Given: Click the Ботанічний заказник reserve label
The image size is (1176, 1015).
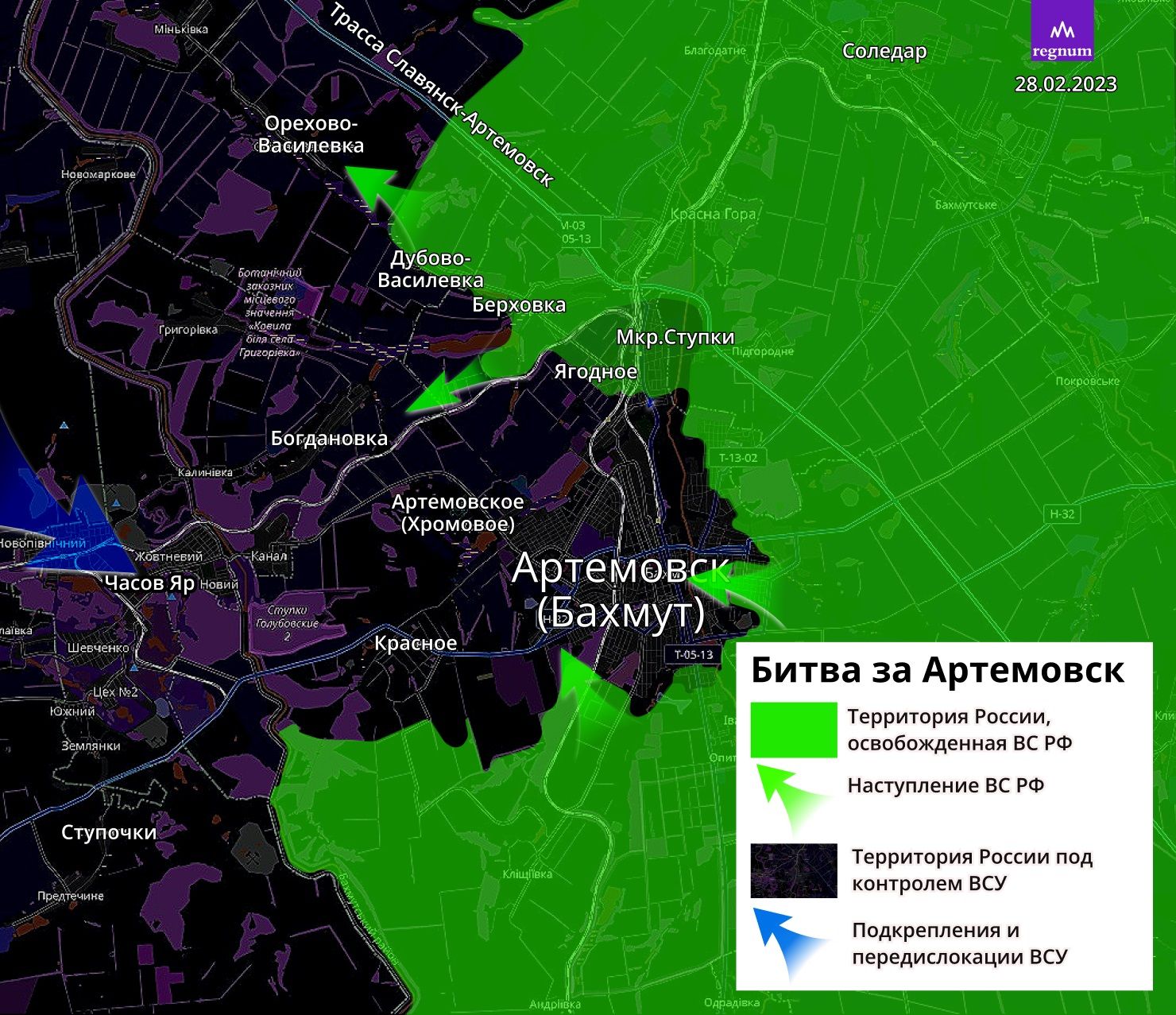Looking at the screenshot, I should [270, 312].
